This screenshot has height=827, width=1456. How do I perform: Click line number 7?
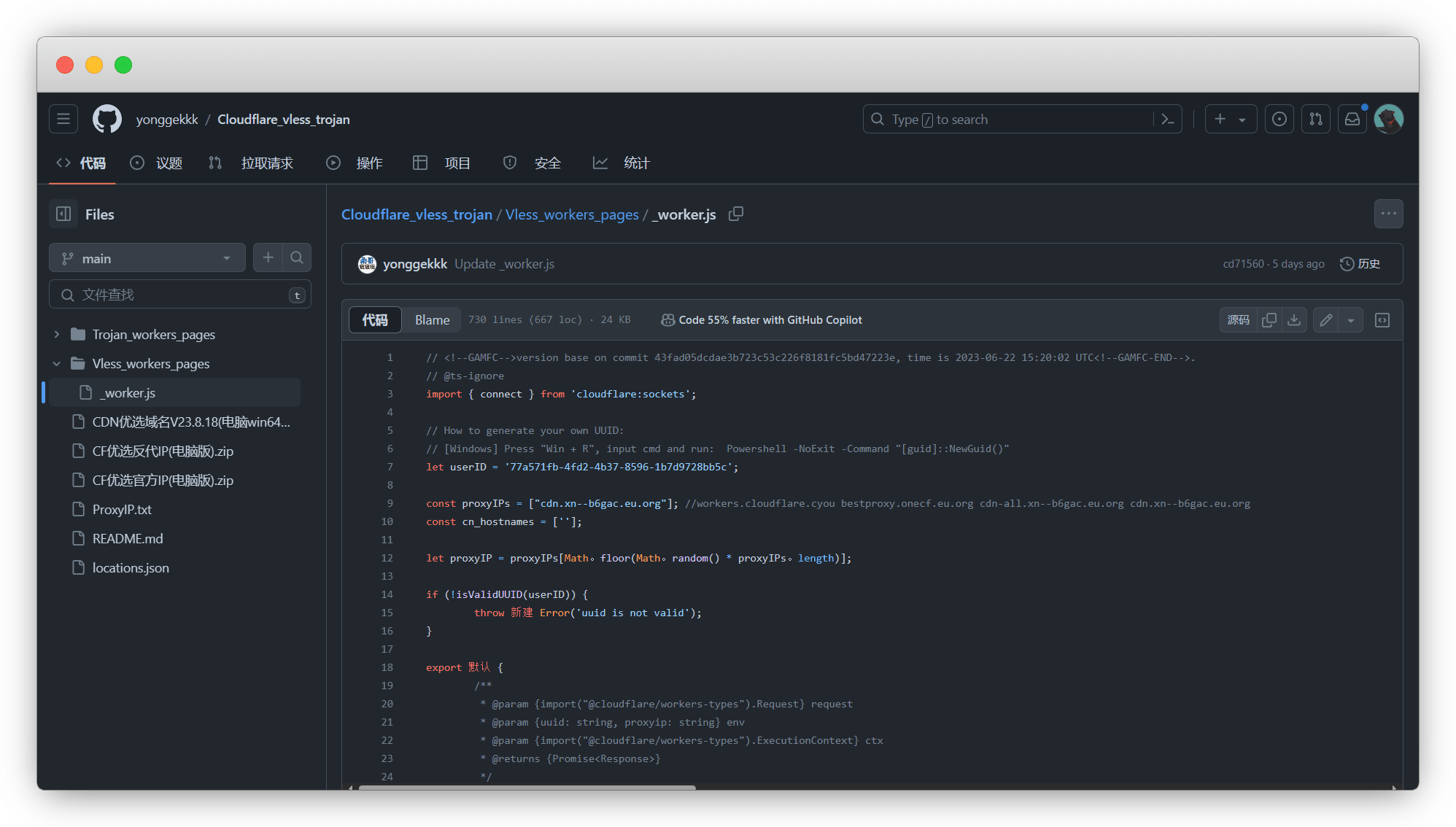tap(390, 467)
